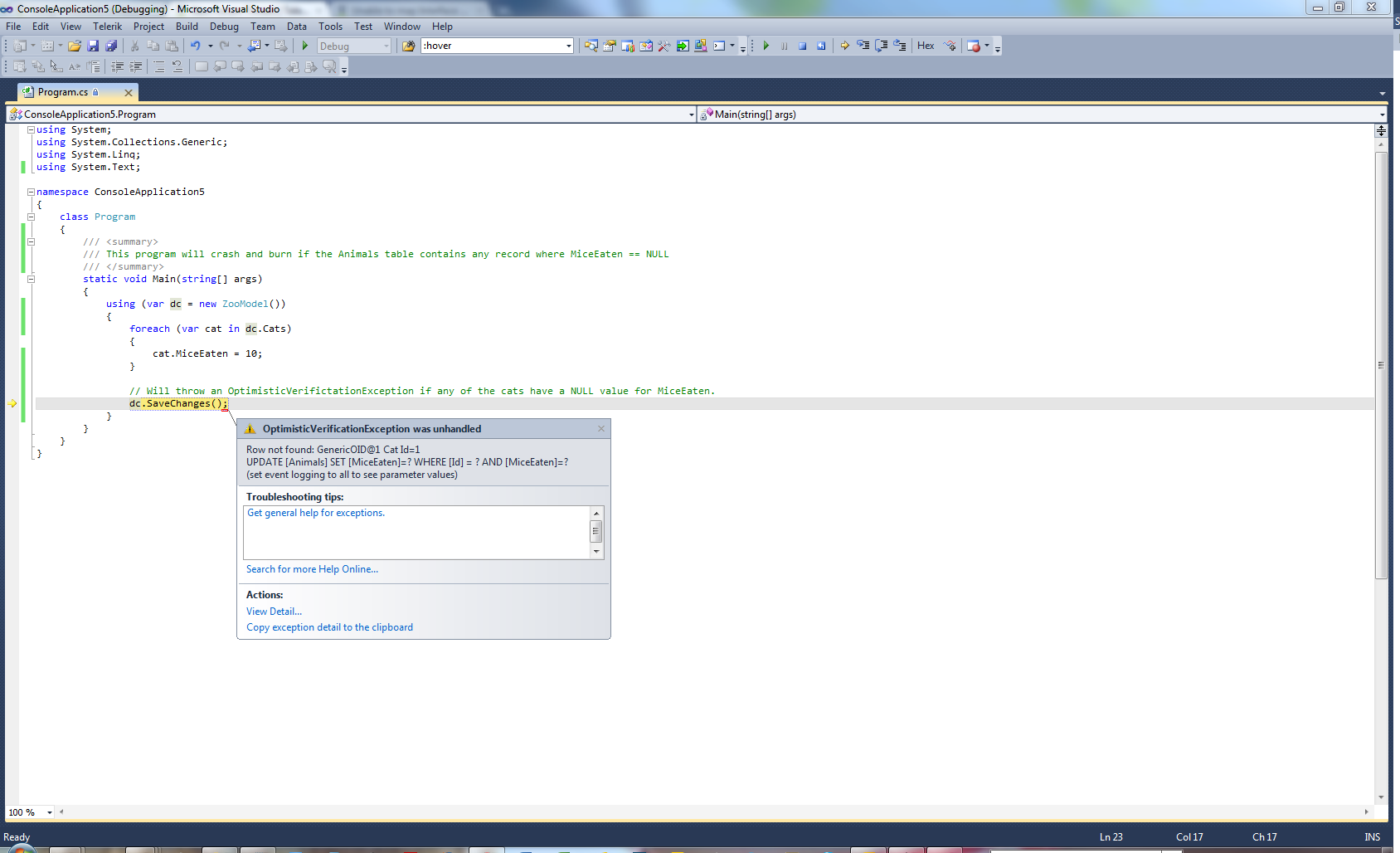Image resolution: width=1400 pixels, height=853 pixels.
Task: Open the Command Window icon
Action: [x=719, y=46]
